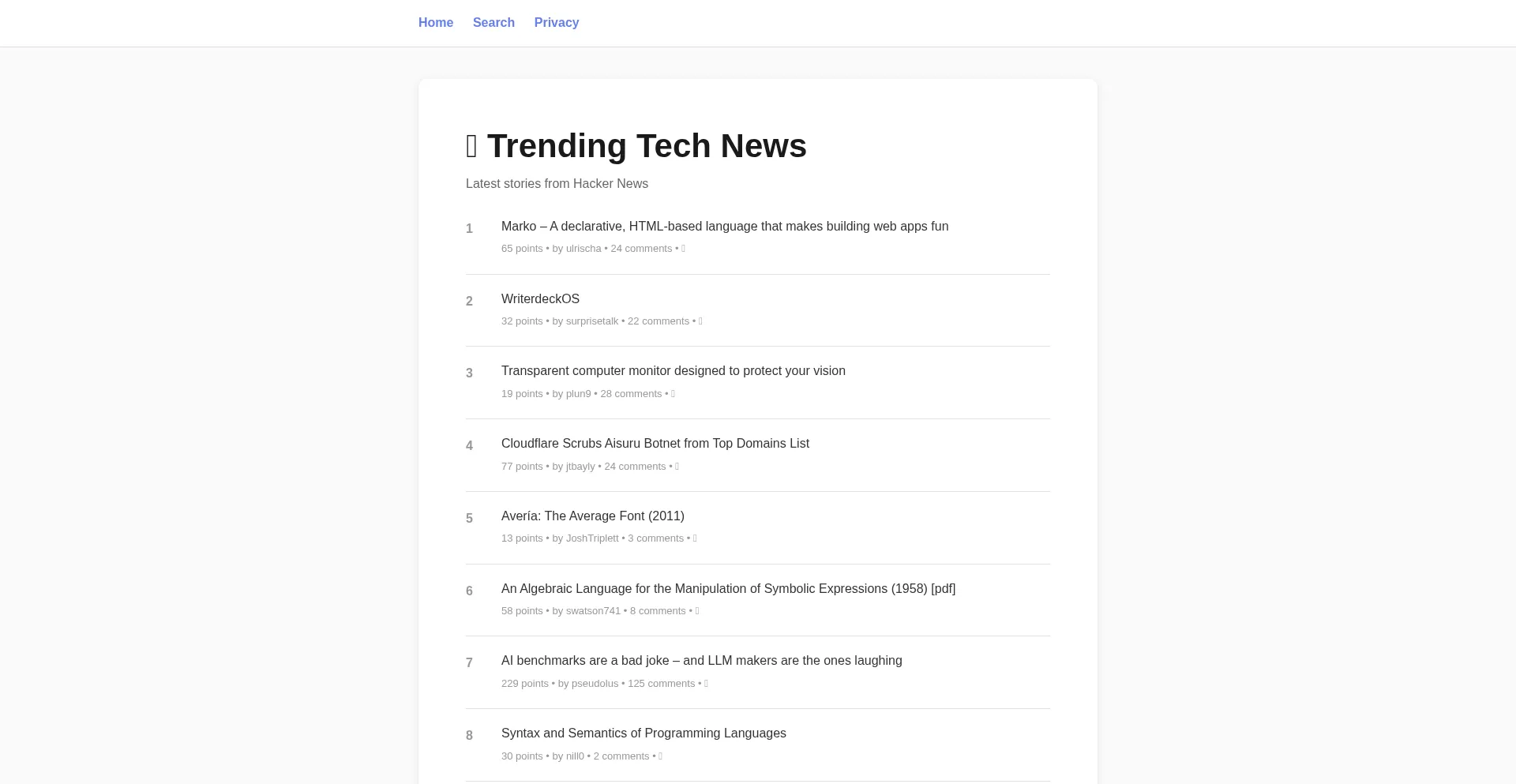
Task: Open the AI benchmarks bad joke story
Action: tap(701, 661)
